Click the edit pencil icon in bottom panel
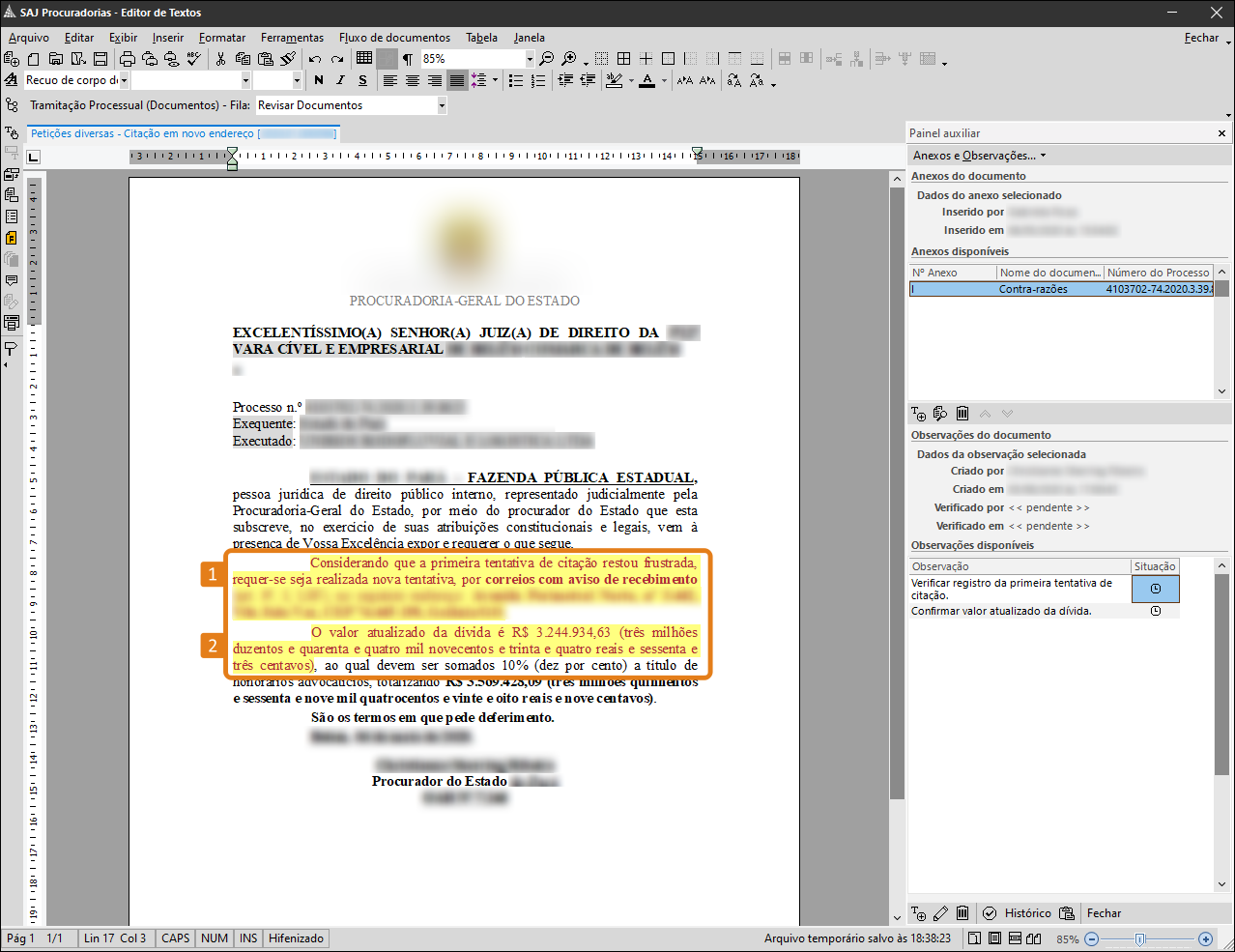 (940, 913)
